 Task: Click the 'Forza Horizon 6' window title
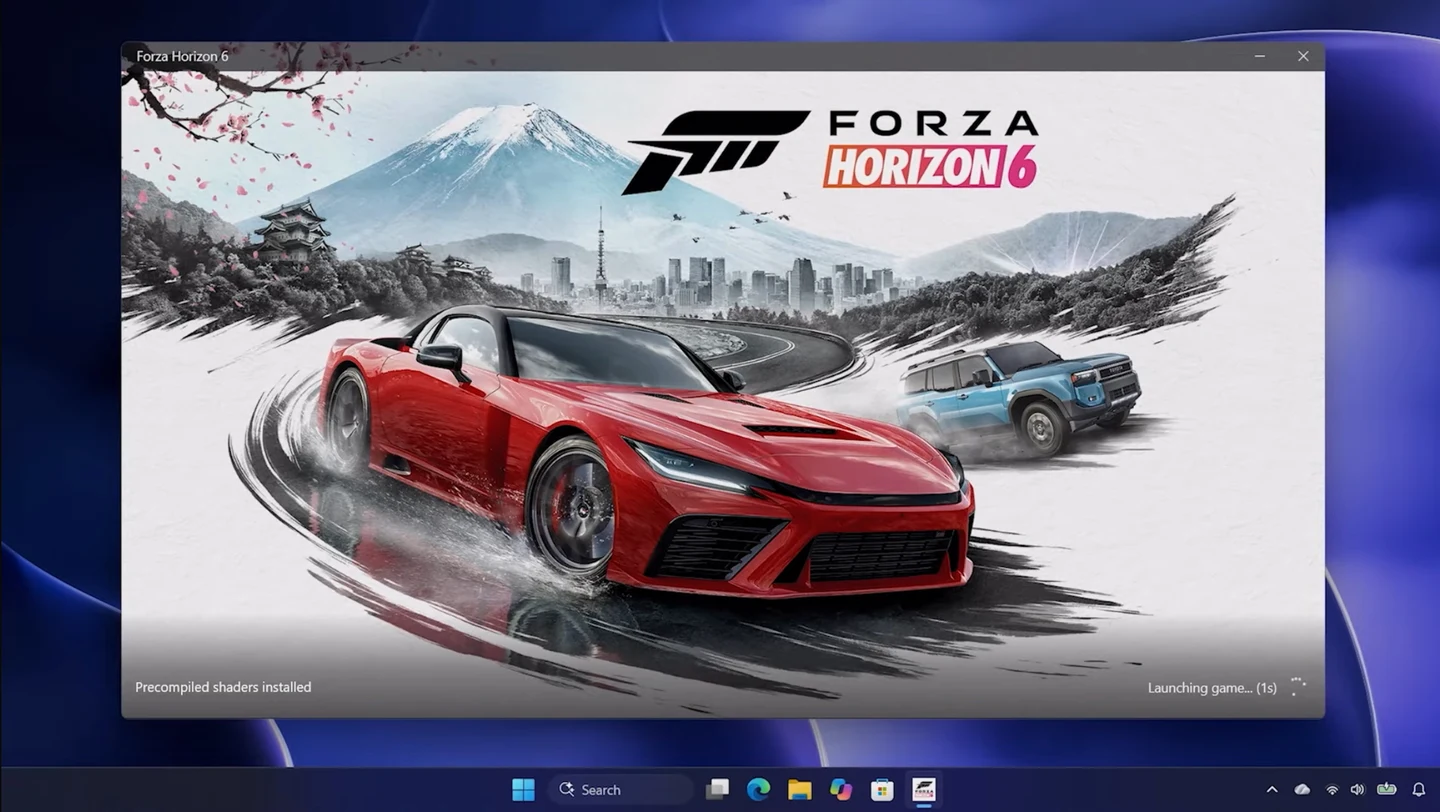coord(182,56)
